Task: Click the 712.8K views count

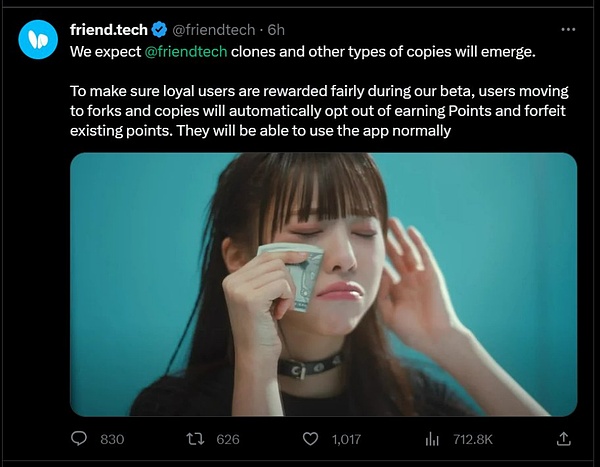Action: [470, 438]
